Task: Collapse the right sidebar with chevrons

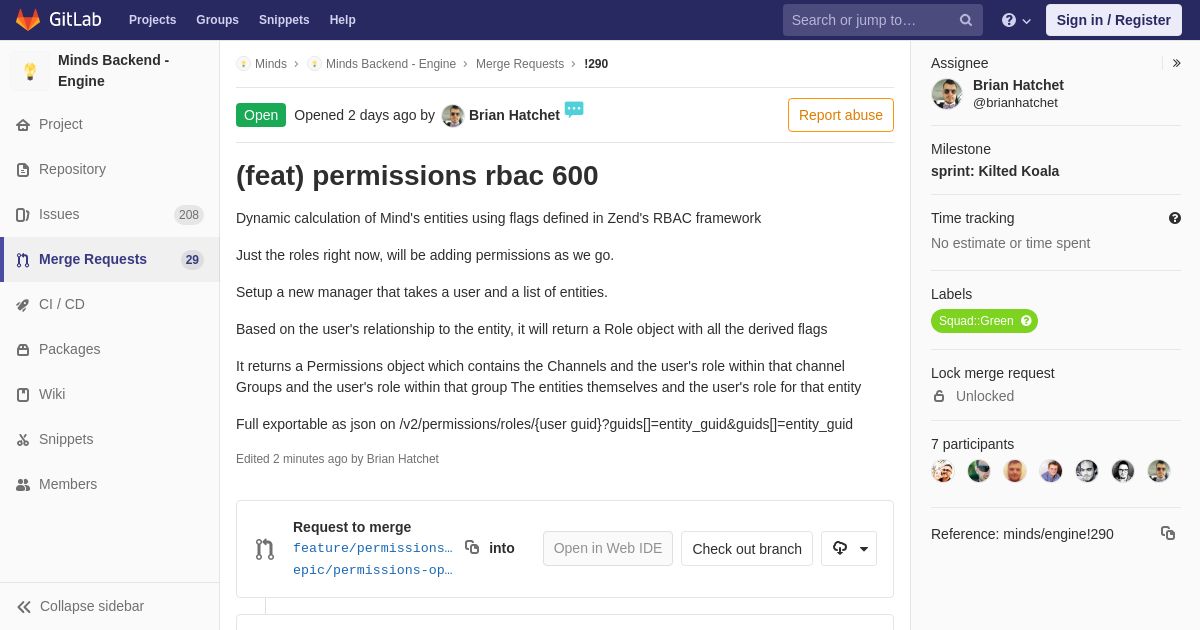Action: click(1176, 63)
